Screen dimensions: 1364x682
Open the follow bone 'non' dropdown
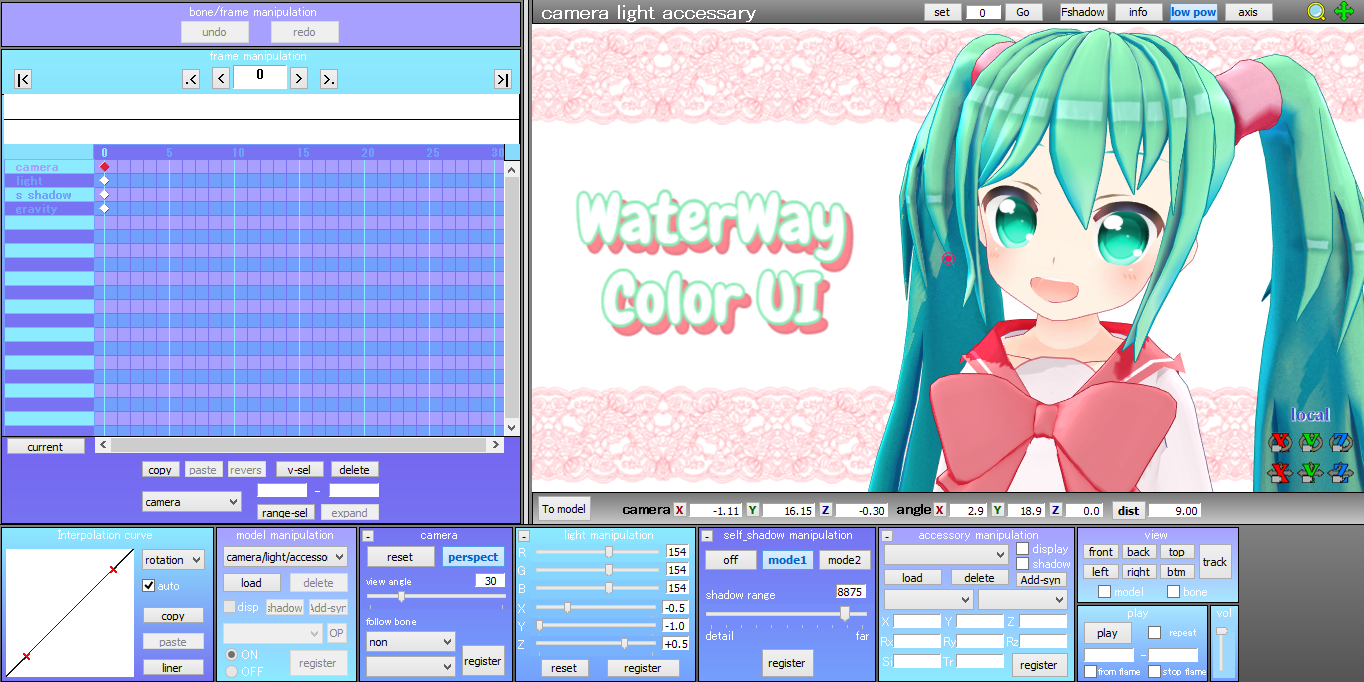[410, 642]
